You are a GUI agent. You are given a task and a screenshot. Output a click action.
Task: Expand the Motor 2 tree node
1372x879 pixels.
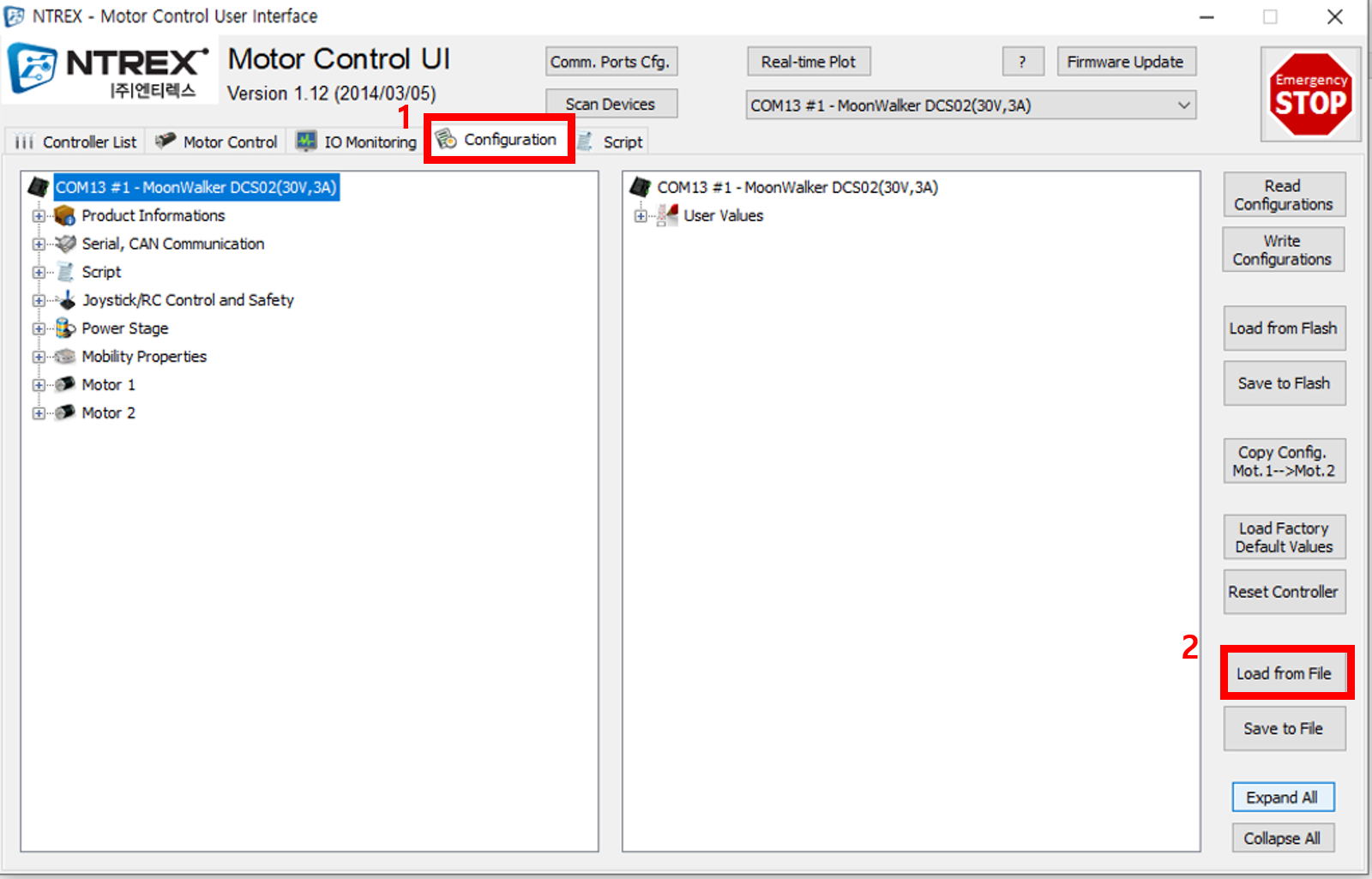pos(38,412)
